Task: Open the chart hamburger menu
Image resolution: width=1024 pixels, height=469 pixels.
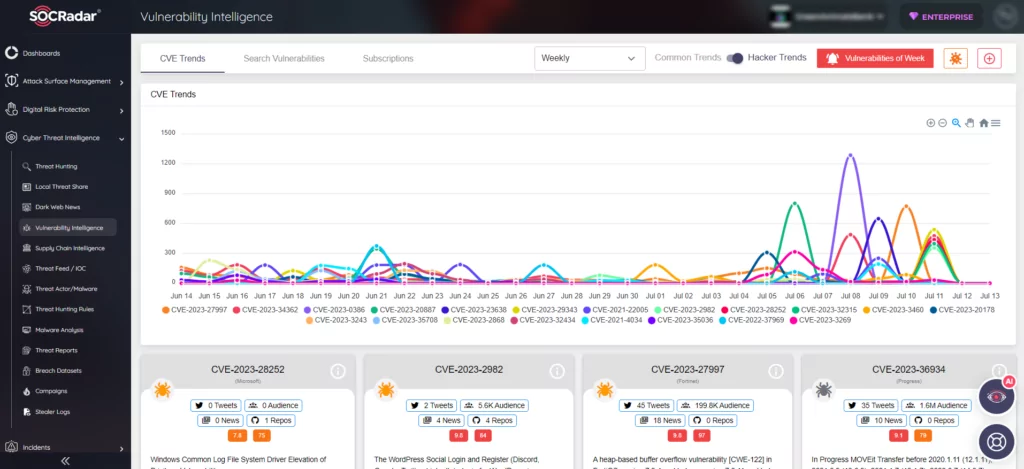Action: pos(995,123)
